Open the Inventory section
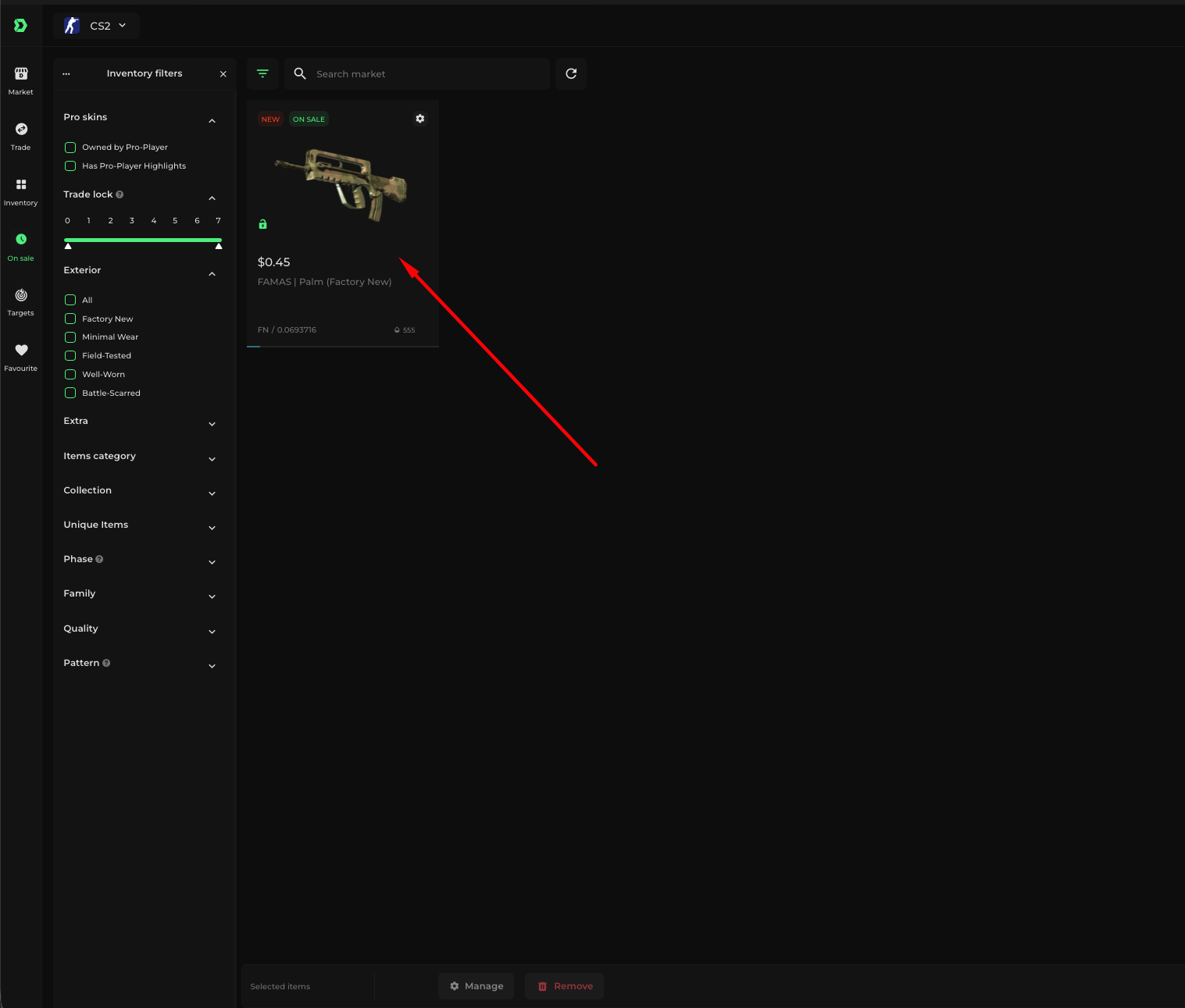This screenshot has height=1008, width=1185. (21, 191)
